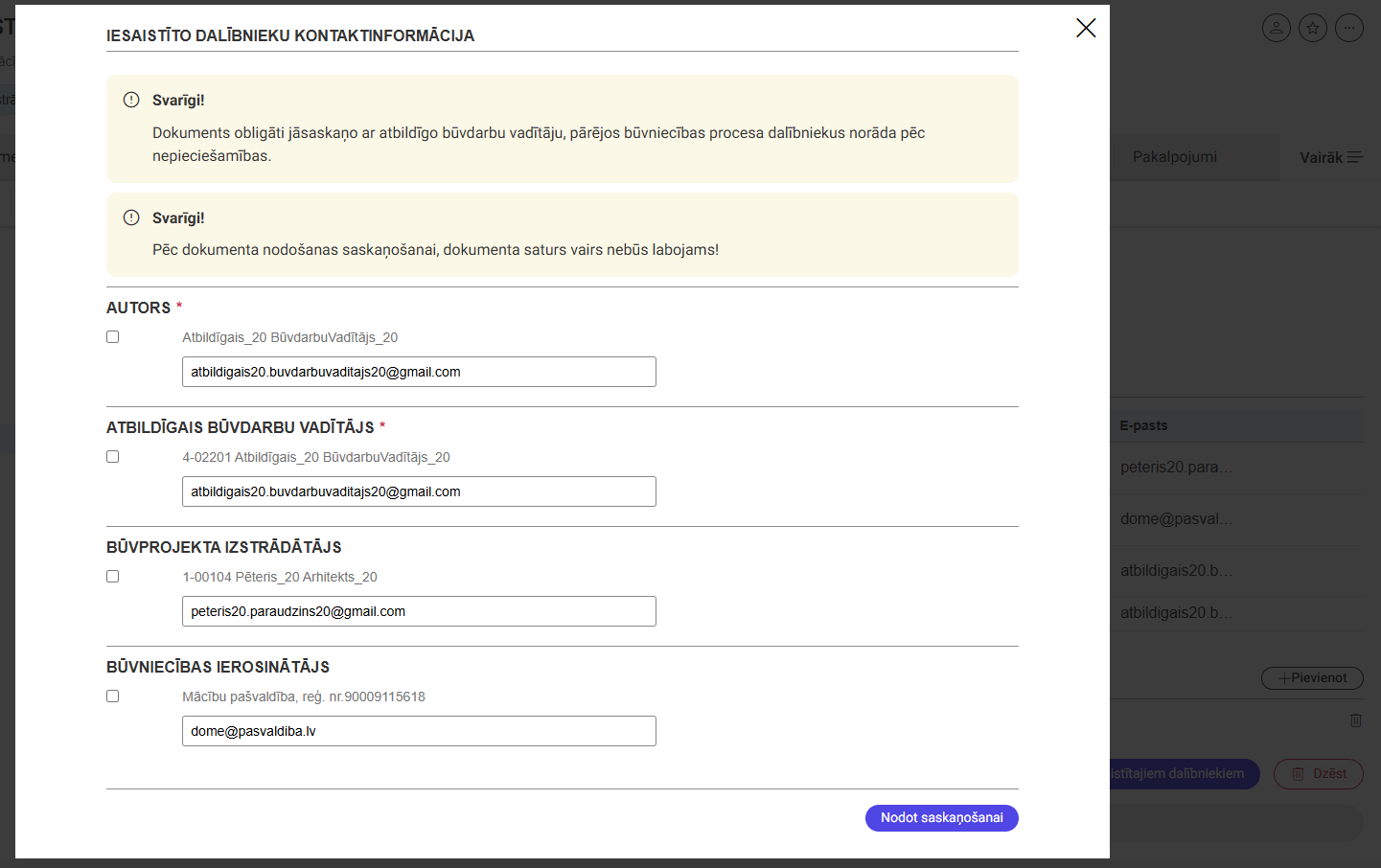Click the Dzēst button in background
1381x868 pixels.
point(1319,774)
